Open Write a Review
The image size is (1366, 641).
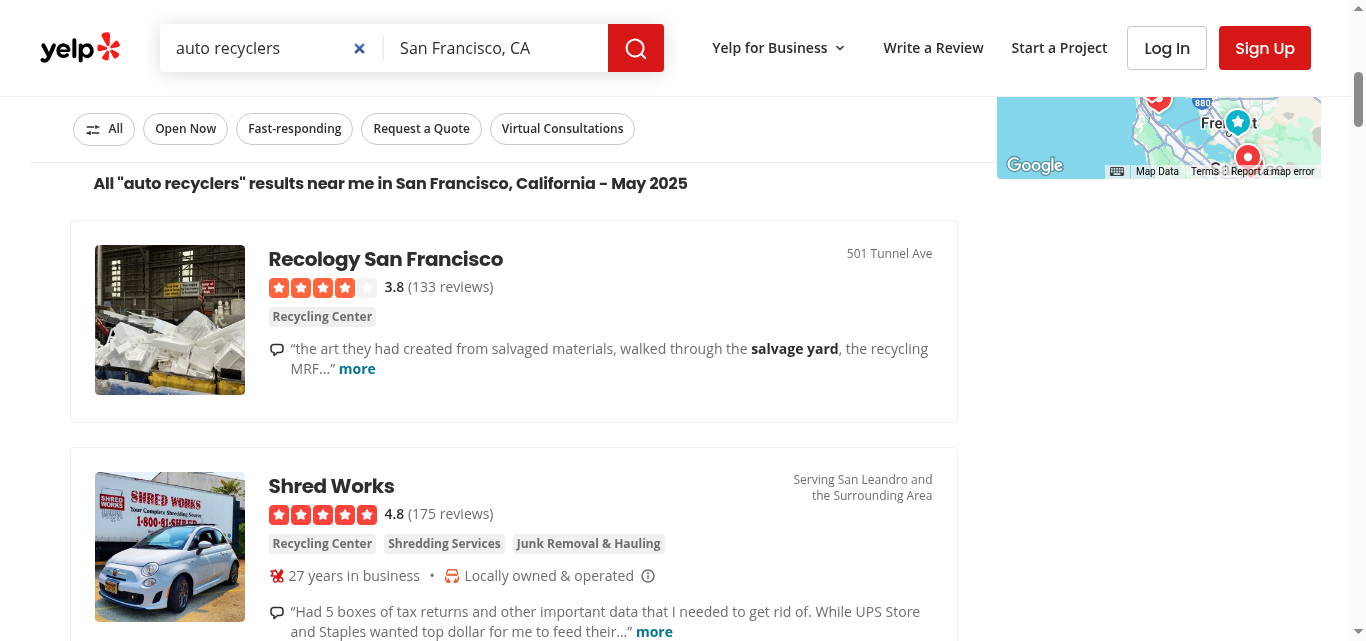pos(933,48)
